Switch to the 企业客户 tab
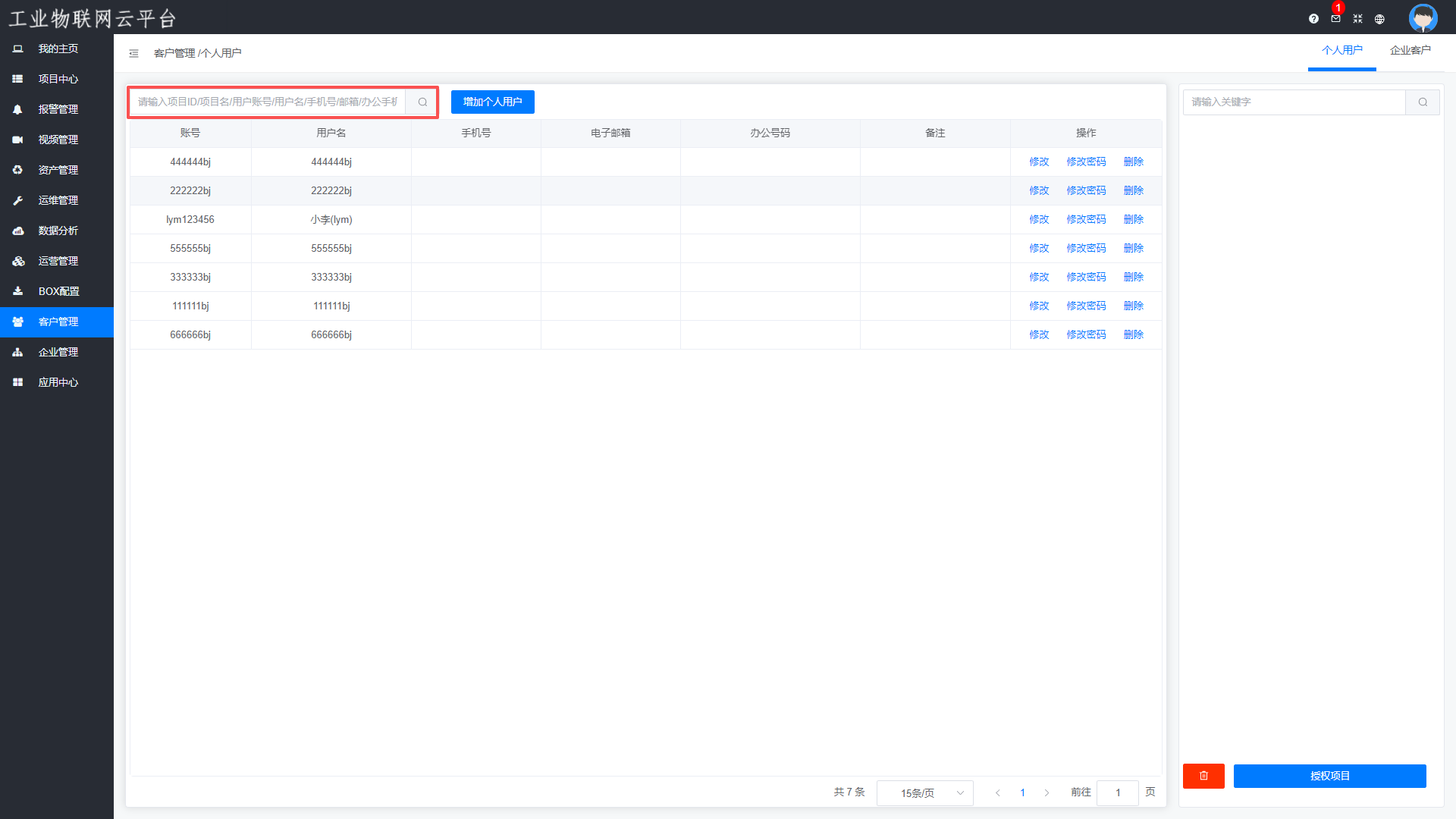 click(1410, 50)
